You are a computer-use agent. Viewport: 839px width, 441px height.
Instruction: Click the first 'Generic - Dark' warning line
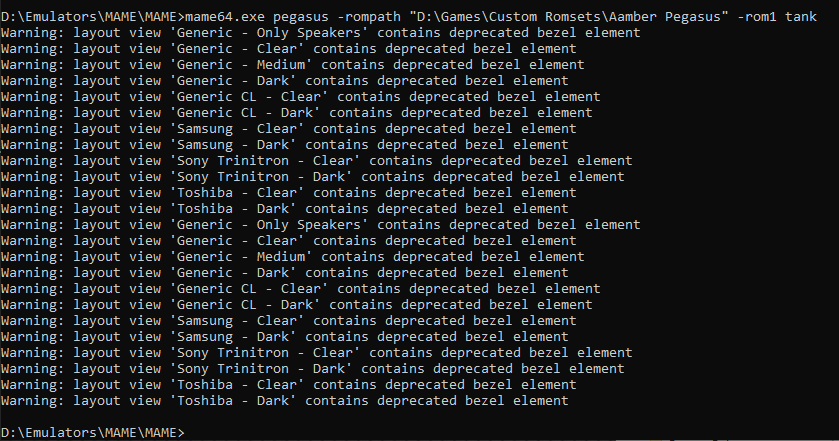coord(285,81)
